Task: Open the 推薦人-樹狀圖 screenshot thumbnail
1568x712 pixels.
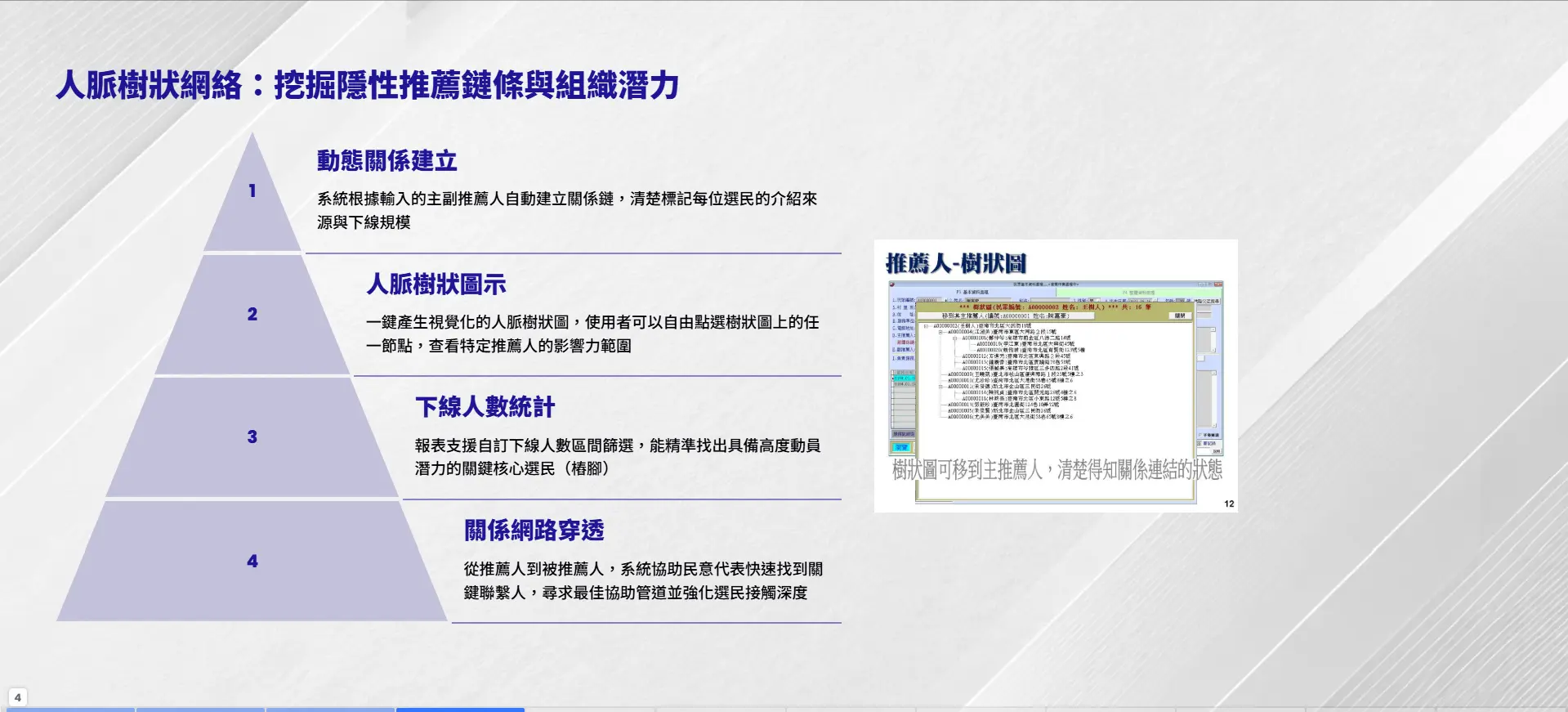Action: pyautogui.click(x=1056, y=376)
